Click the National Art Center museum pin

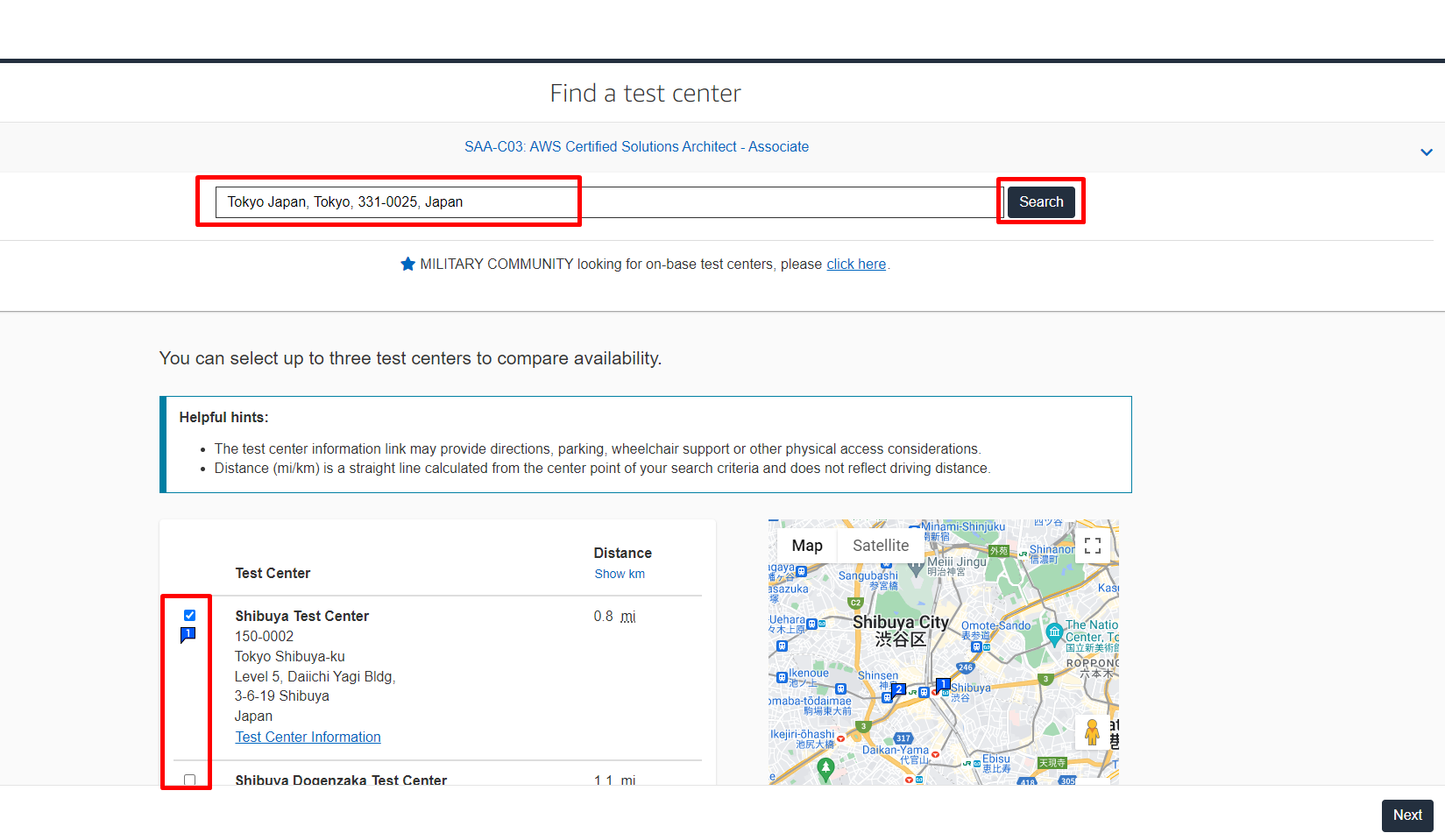pos(1054,632)
